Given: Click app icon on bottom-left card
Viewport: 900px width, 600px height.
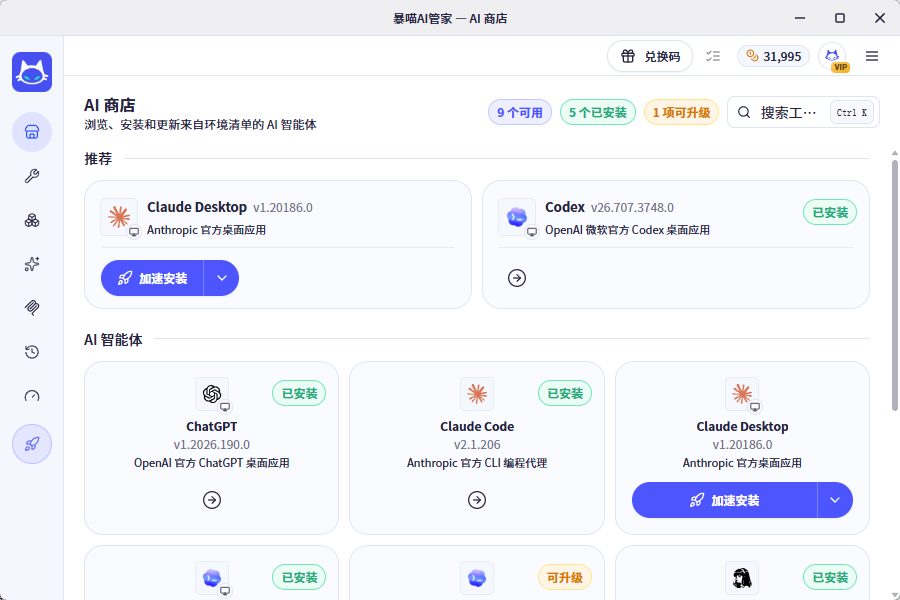Looking at the screenshot, I should [212, 578].
